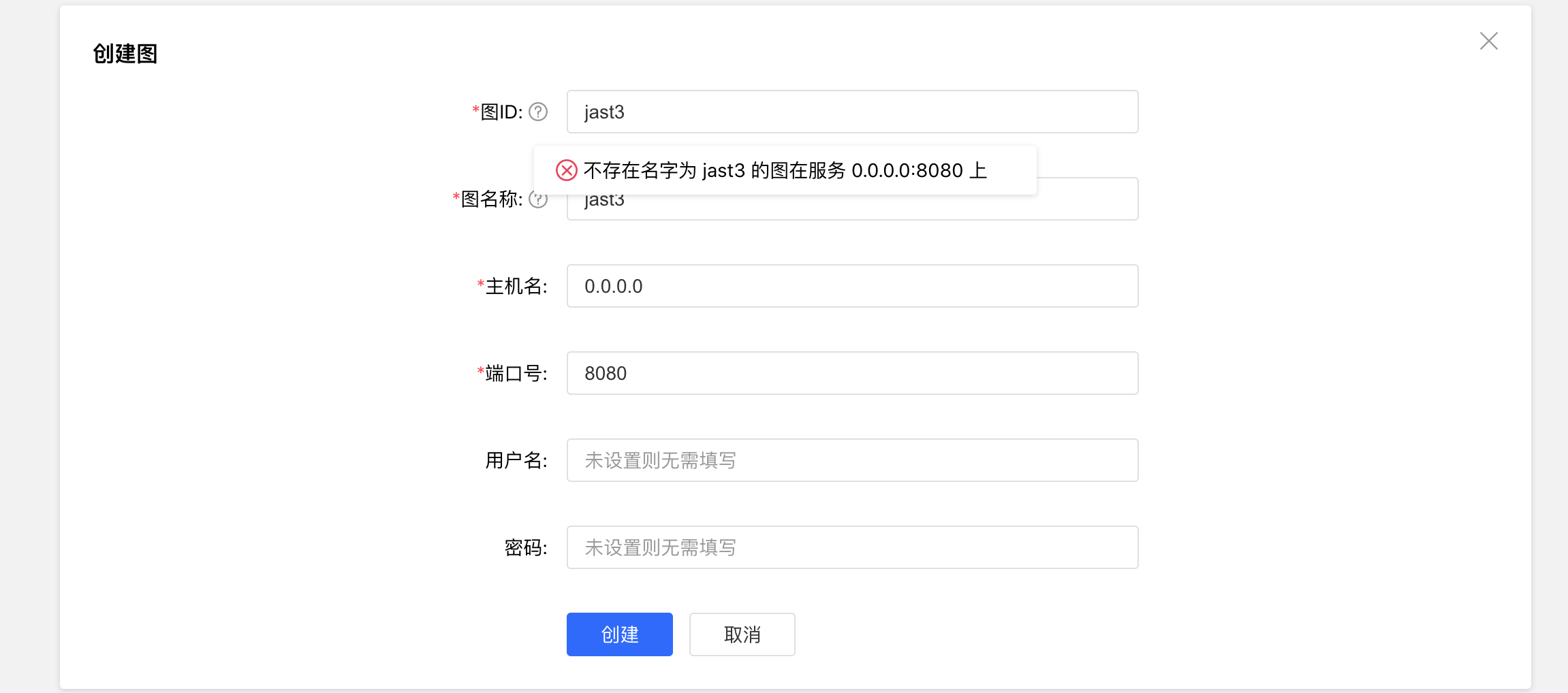Click the blue 创建 button
The height and width of the screenshot is (693, 1568).
pos(619,634)
